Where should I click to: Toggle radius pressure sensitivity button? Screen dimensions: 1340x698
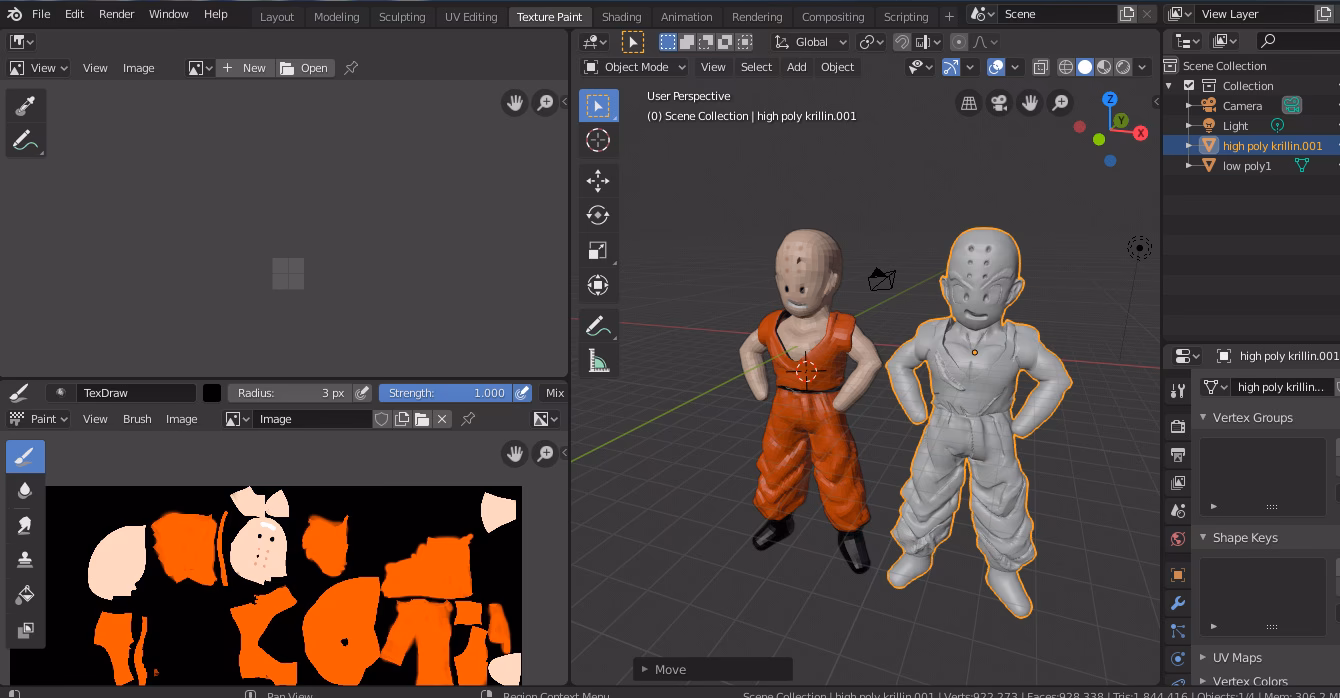tap(363, 393)
